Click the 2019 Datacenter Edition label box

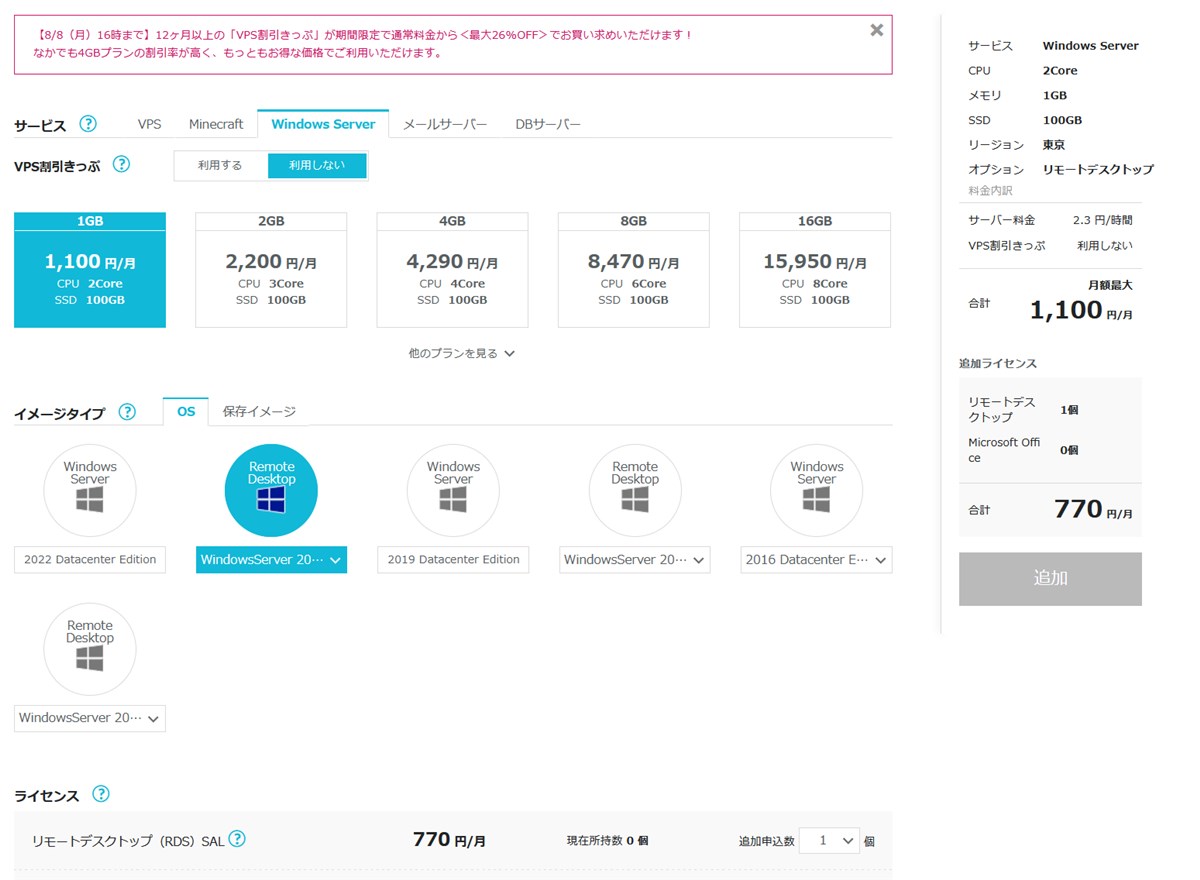pos(453,560)
